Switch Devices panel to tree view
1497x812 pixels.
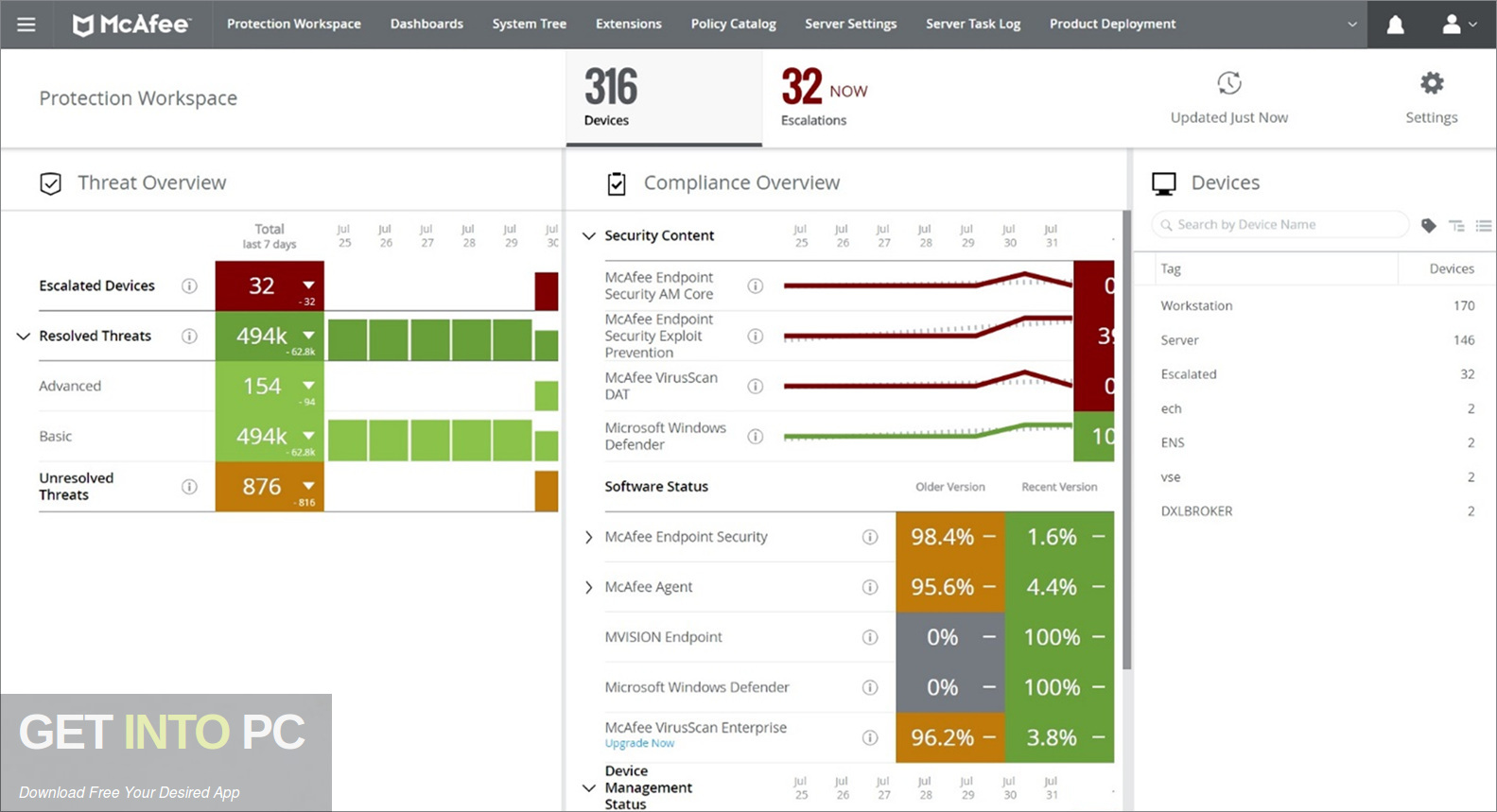coord(1456,225)
